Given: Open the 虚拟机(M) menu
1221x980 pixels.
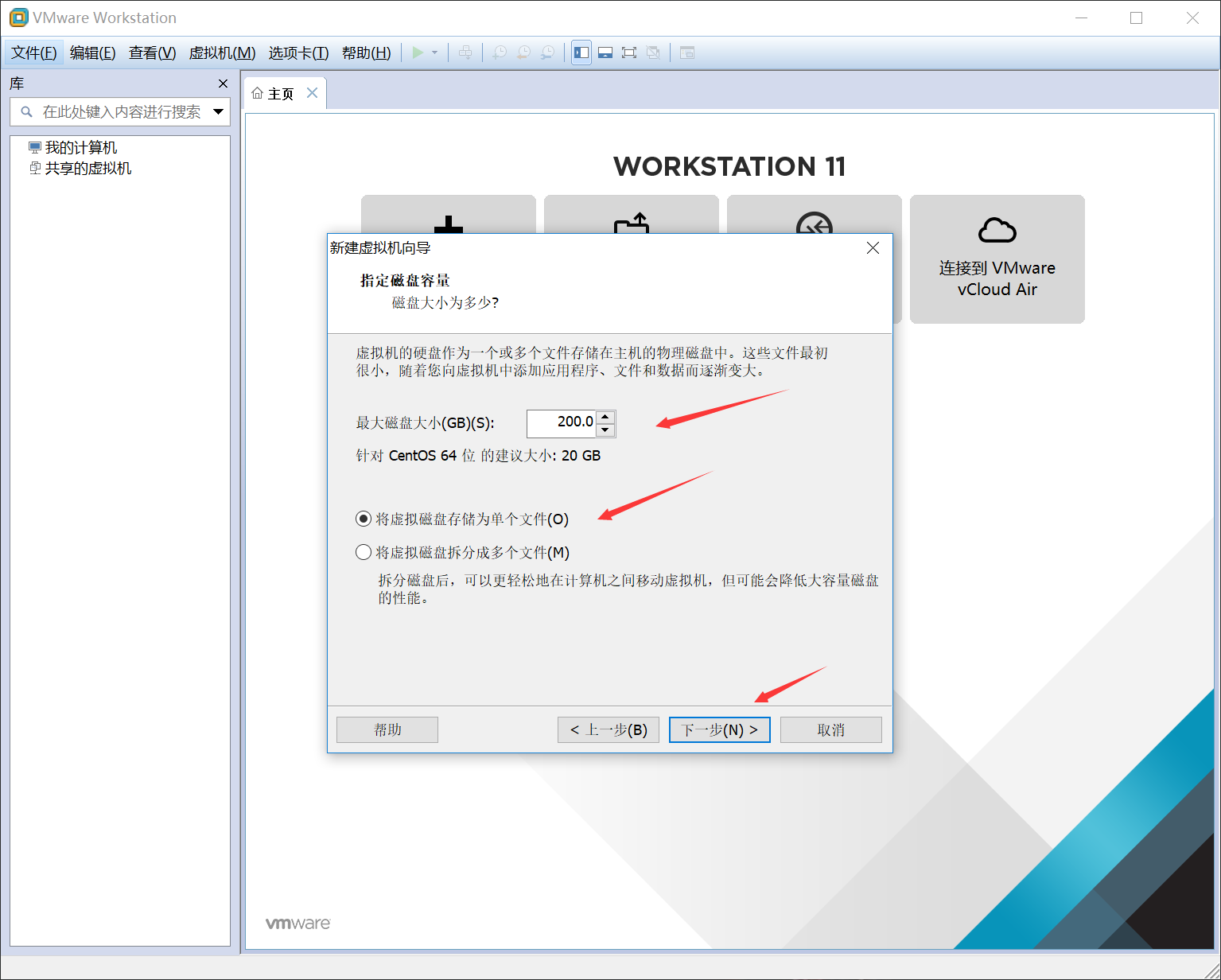Looking at the screenshot, I should (x=222, y=52).
